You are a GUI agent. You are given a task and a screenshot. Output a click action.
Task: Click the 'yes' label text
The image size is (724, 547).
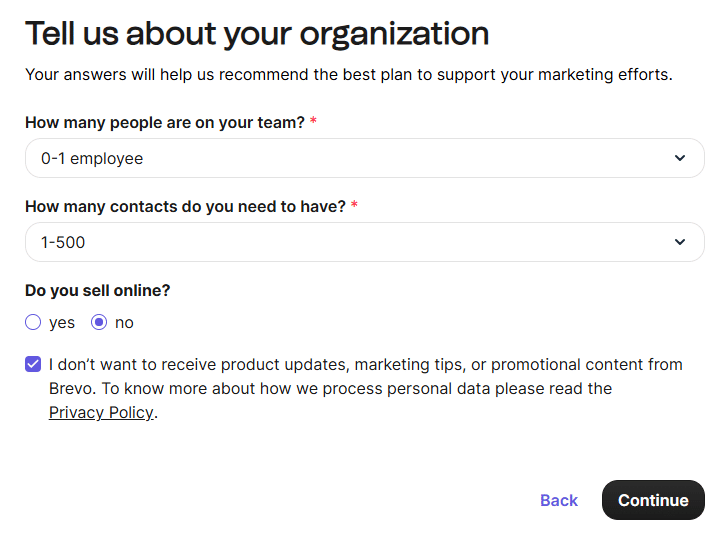tap(62, 323)
